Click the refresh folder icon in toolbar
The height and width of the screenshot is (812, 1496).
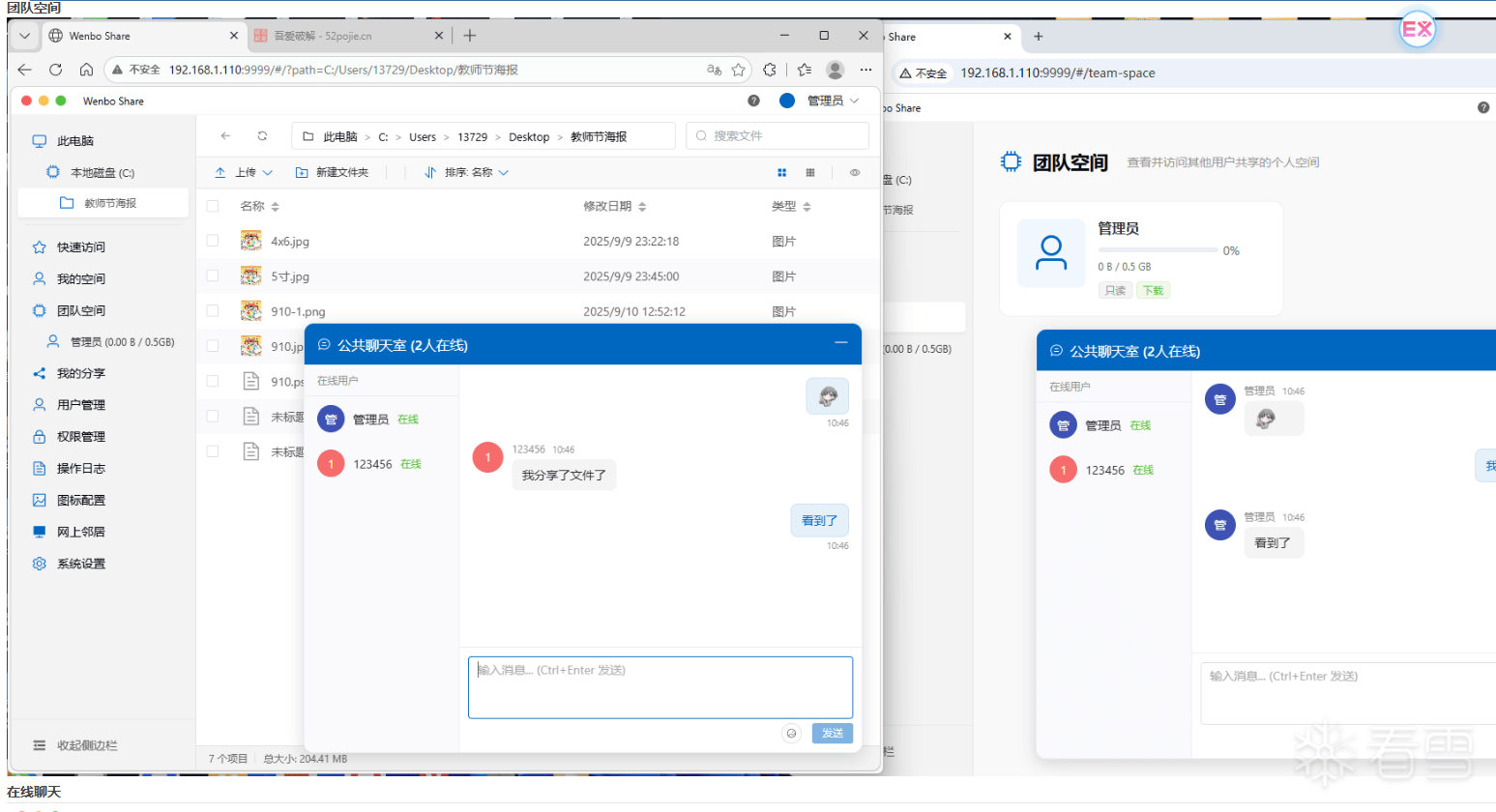(262, 136)
